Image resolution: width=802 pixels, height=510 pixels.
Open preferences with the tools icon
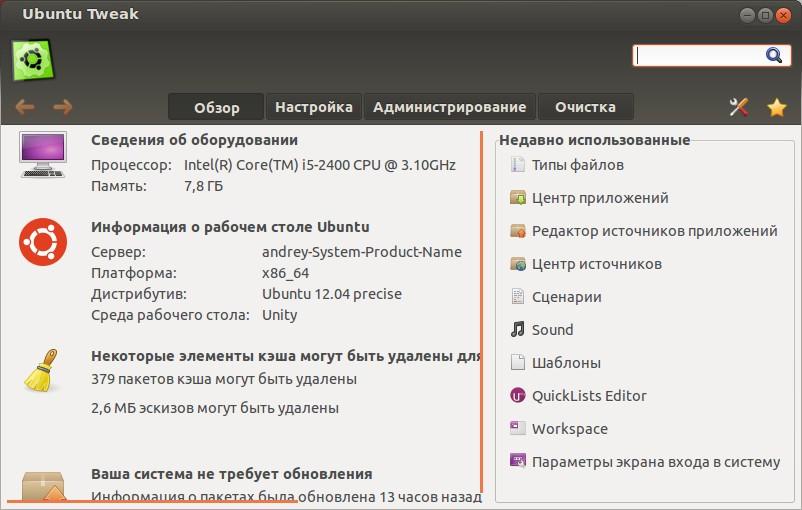click(739, 107)
